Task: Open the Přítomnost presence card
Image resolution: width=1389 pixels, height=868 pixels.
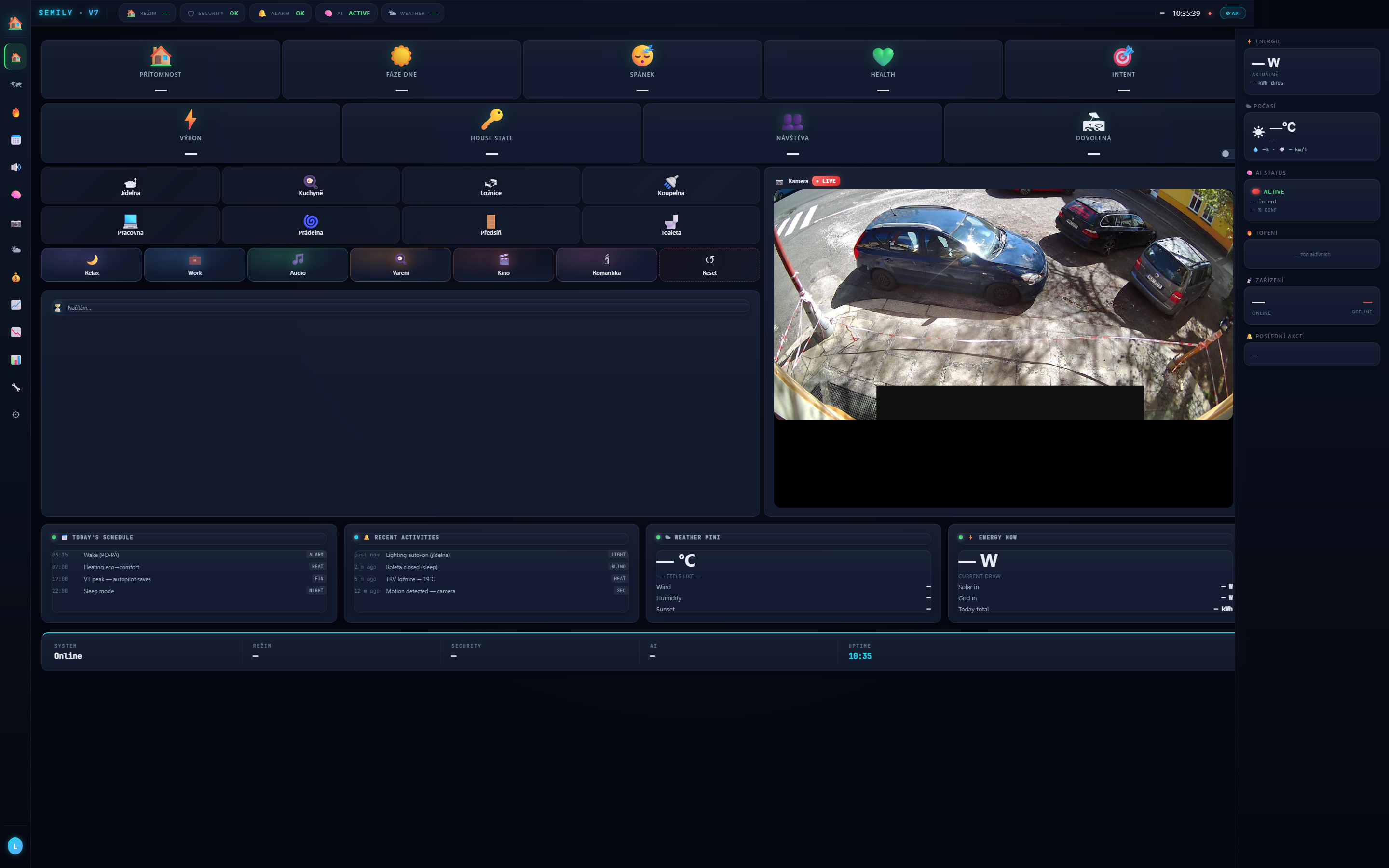Action: pyautogui.click(x=161, y=69)
